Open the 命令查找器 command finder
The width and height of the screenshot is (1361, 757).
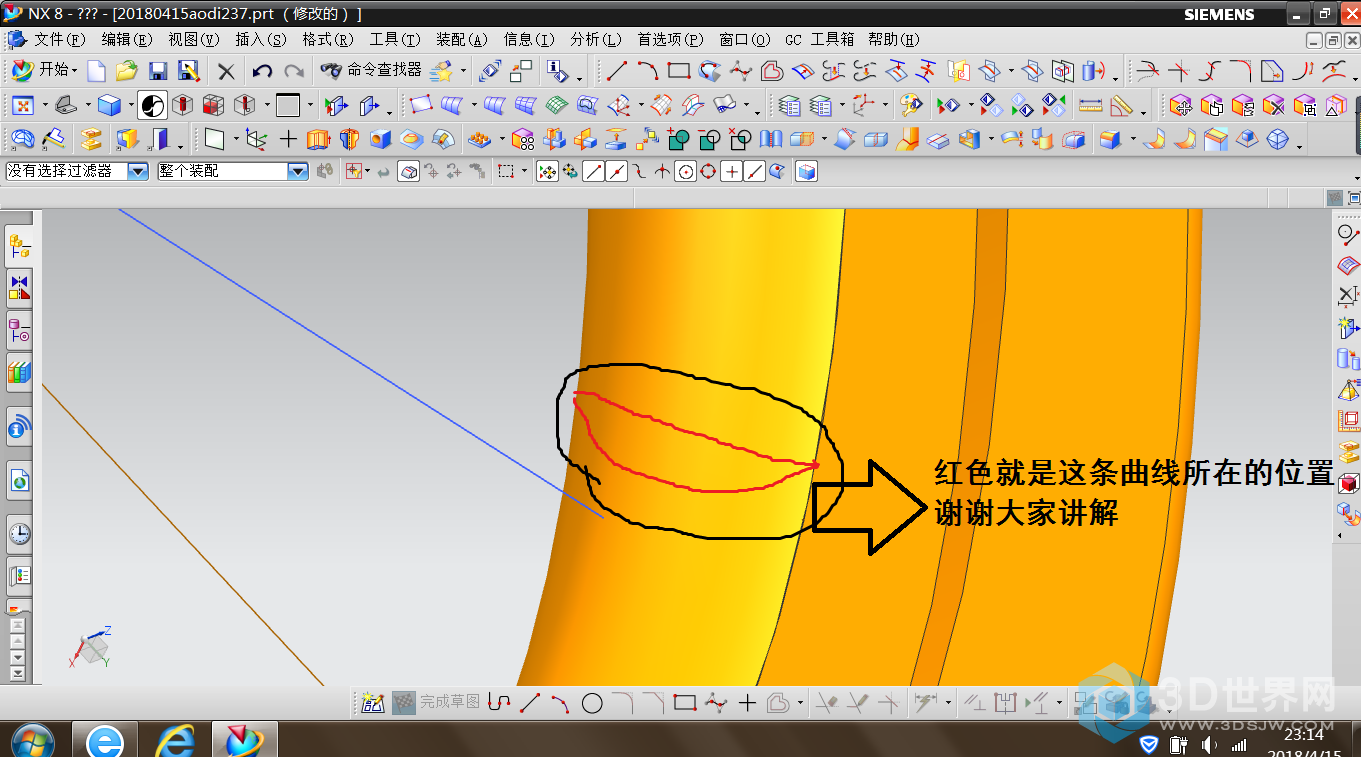[x=370, y=70]
